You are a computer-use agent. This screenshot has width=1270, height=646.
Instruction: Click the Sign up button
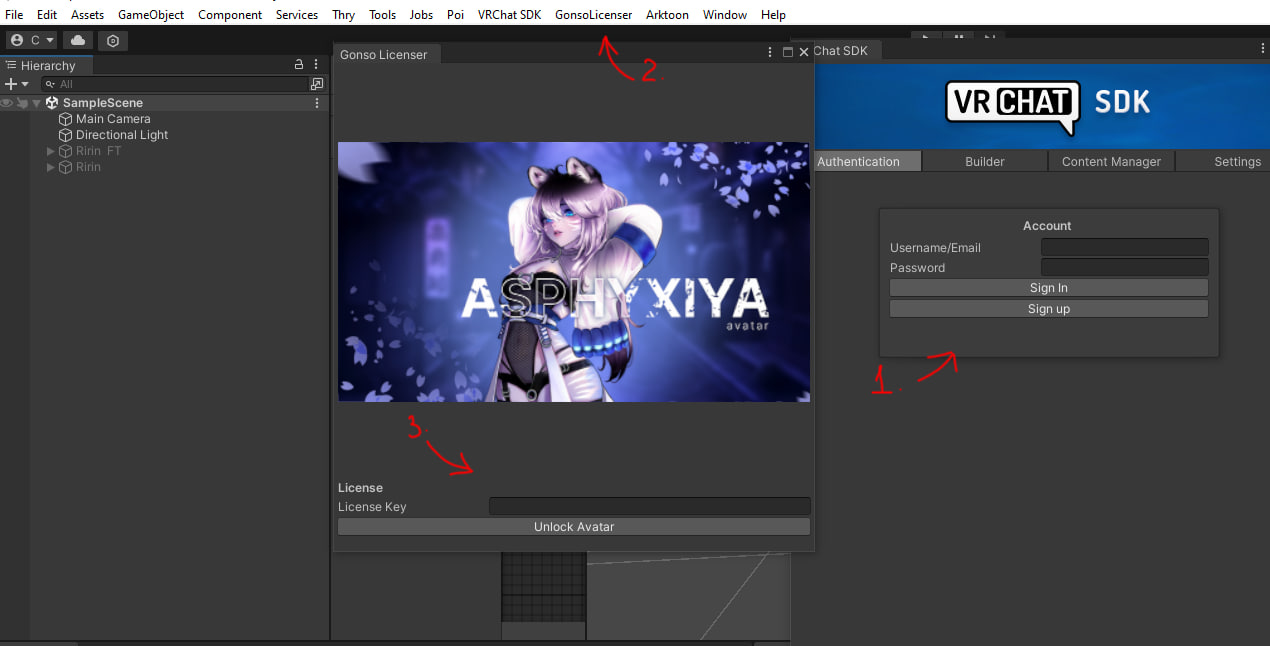coord(1049,309)
